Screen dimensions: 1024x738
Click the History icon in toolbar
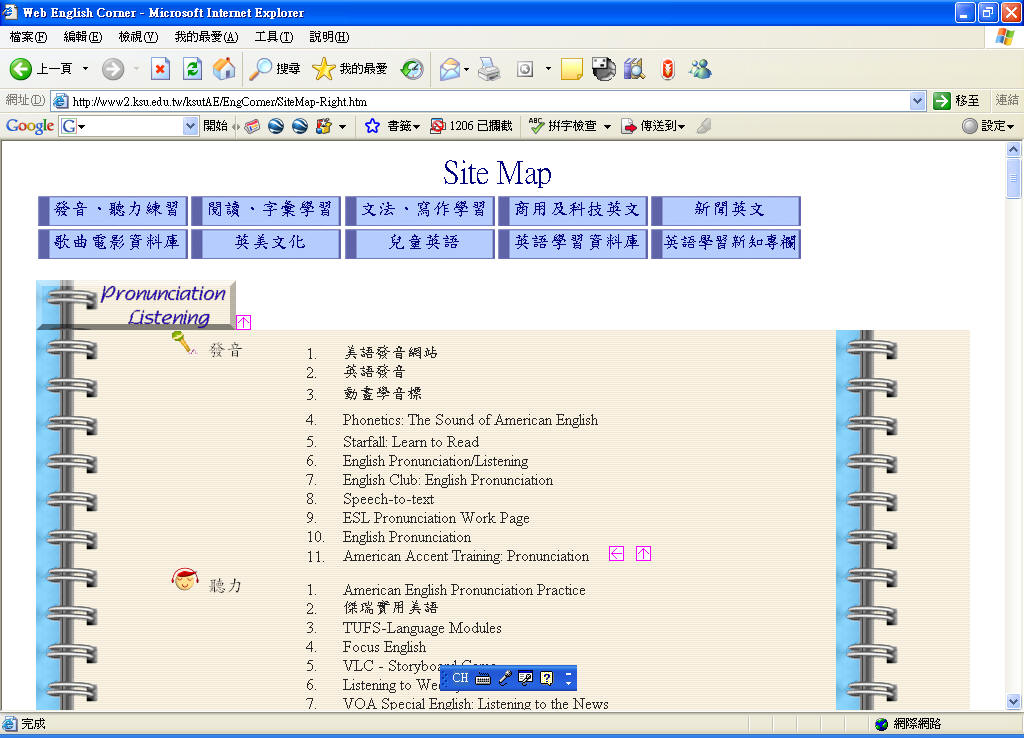(412, 69)
